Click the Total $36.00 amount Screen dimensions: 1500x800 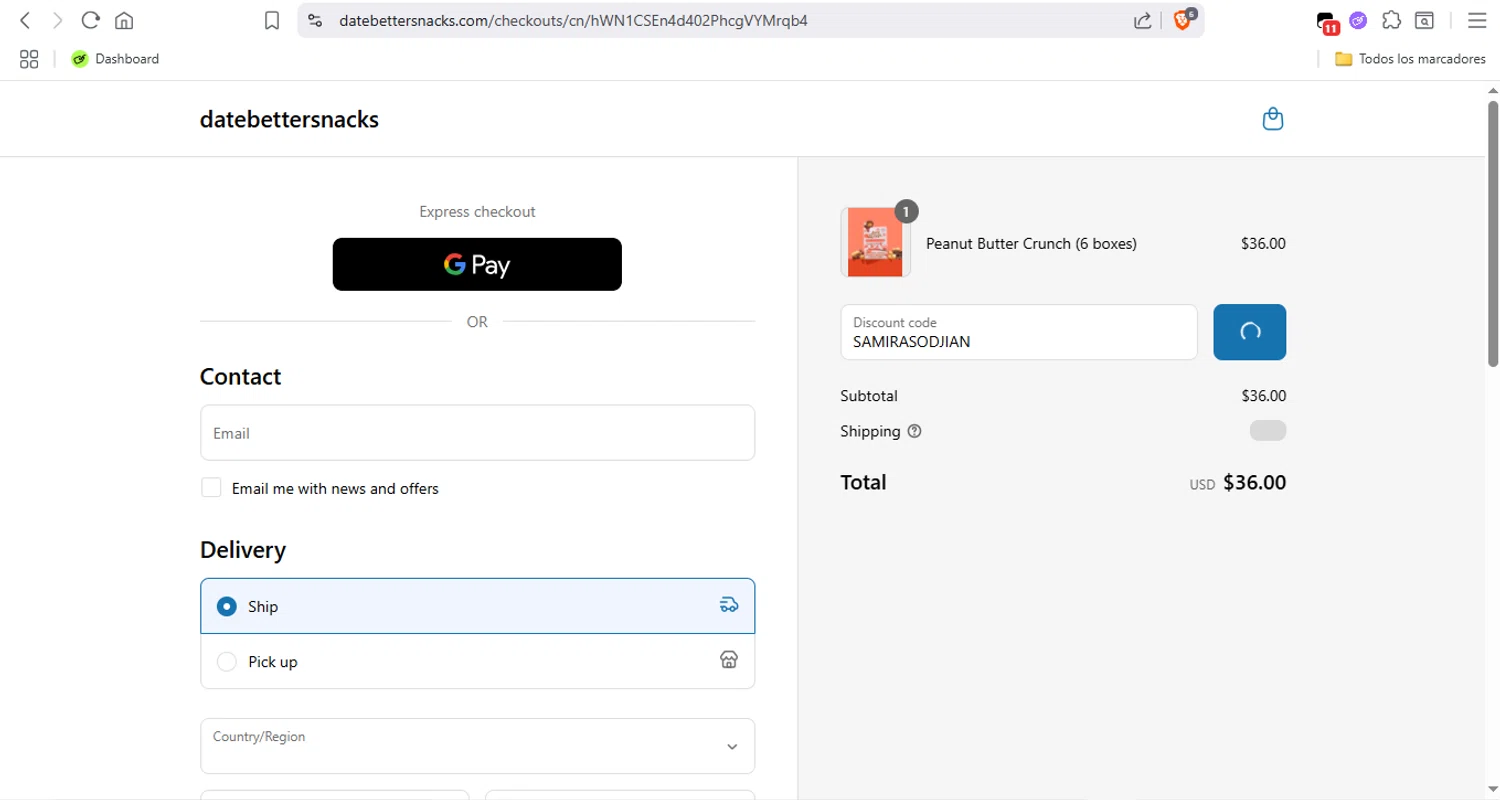click(1255, 483)
